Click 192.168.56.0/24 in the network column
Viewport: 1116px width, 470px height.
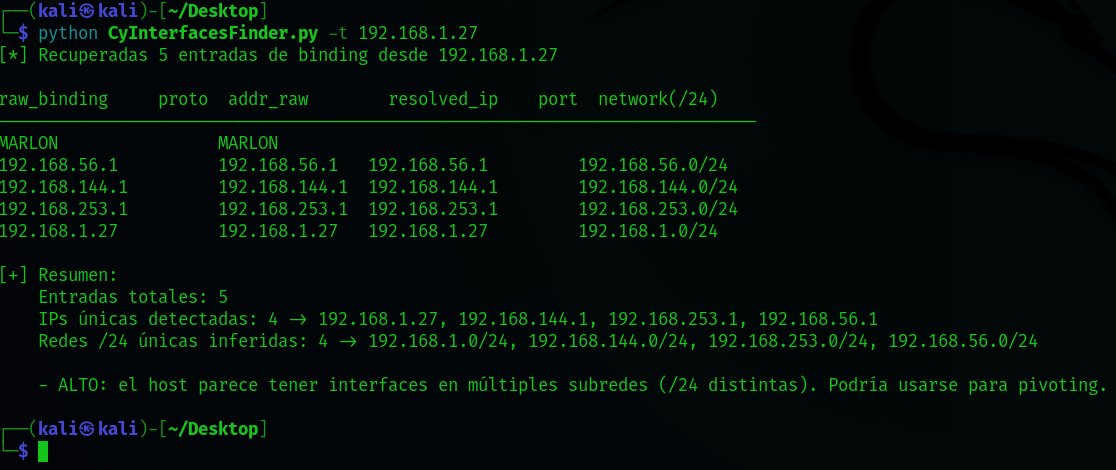point(653,165)
